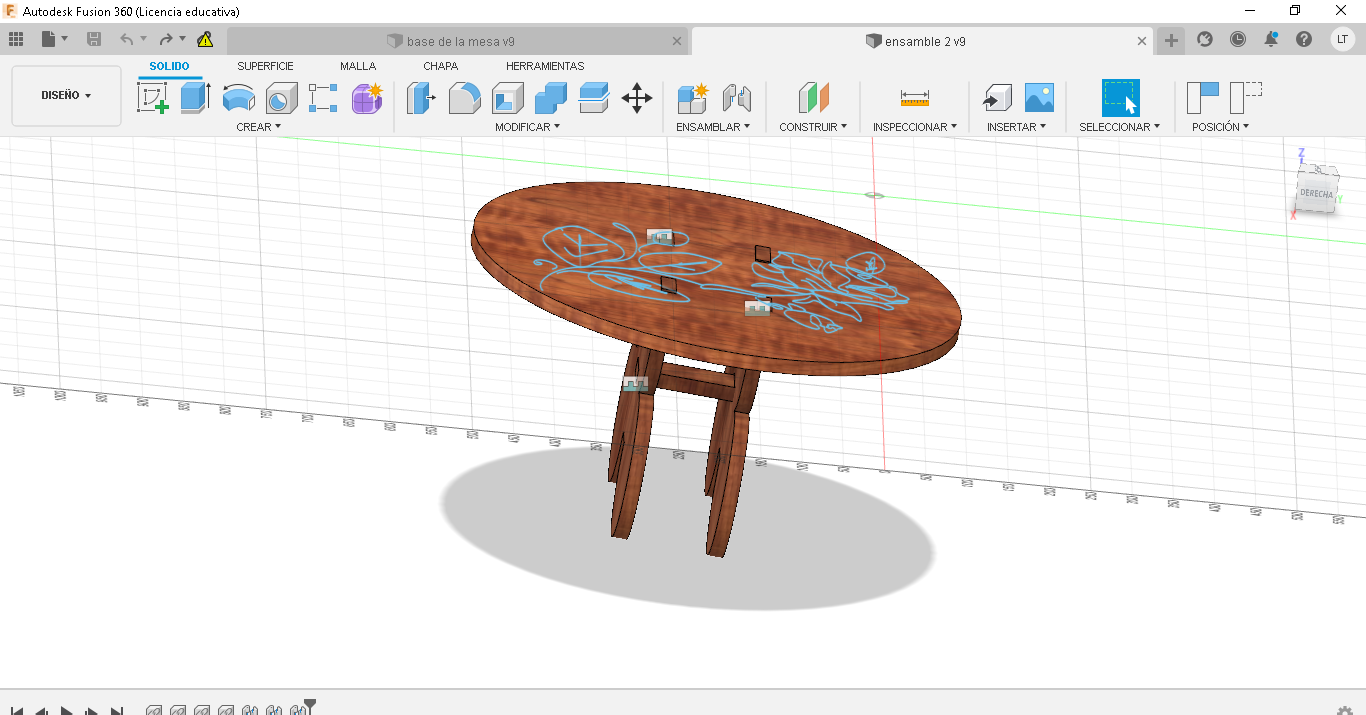The image size is (1366, 715).
Task: Select the Shell tool
Action: (508, 98)
